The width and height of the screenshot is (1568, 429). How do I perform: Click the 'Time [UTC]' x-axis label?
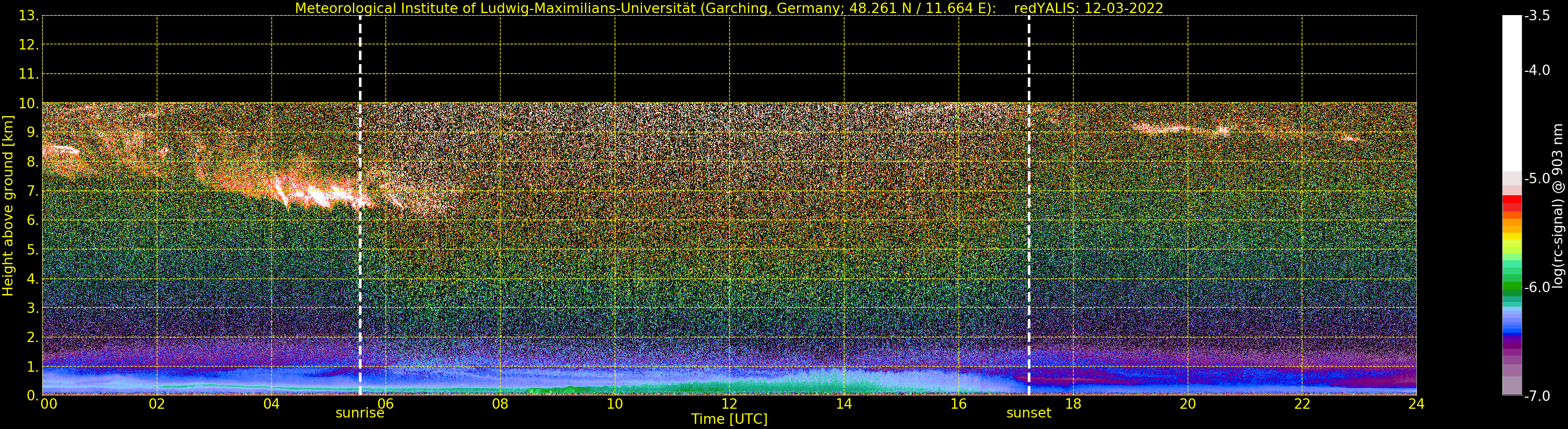(x=729, y=419)
